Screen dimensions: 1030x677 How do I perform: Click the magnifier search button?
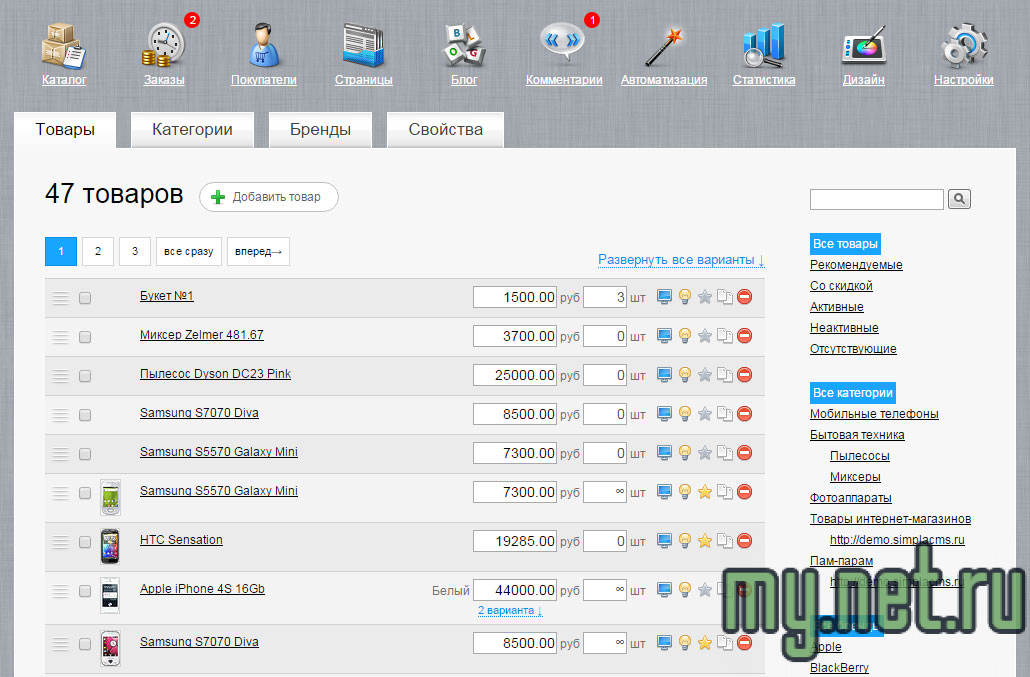959,200
